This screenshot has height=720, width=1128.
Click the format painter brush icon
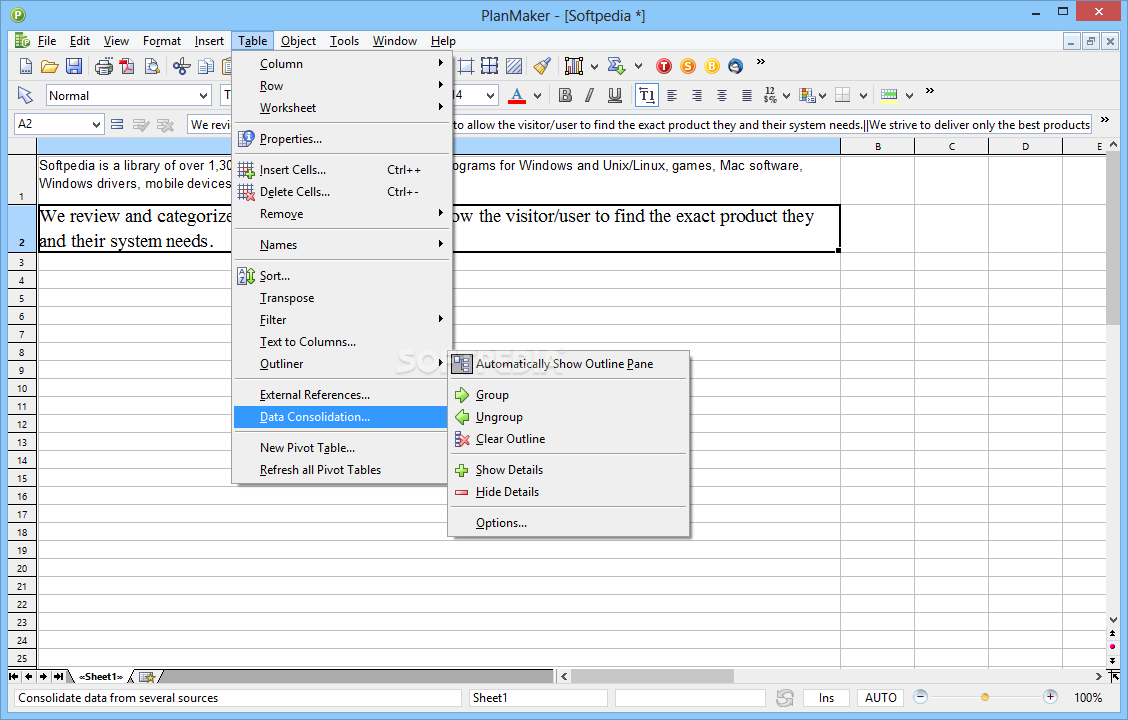click(542, 66)
